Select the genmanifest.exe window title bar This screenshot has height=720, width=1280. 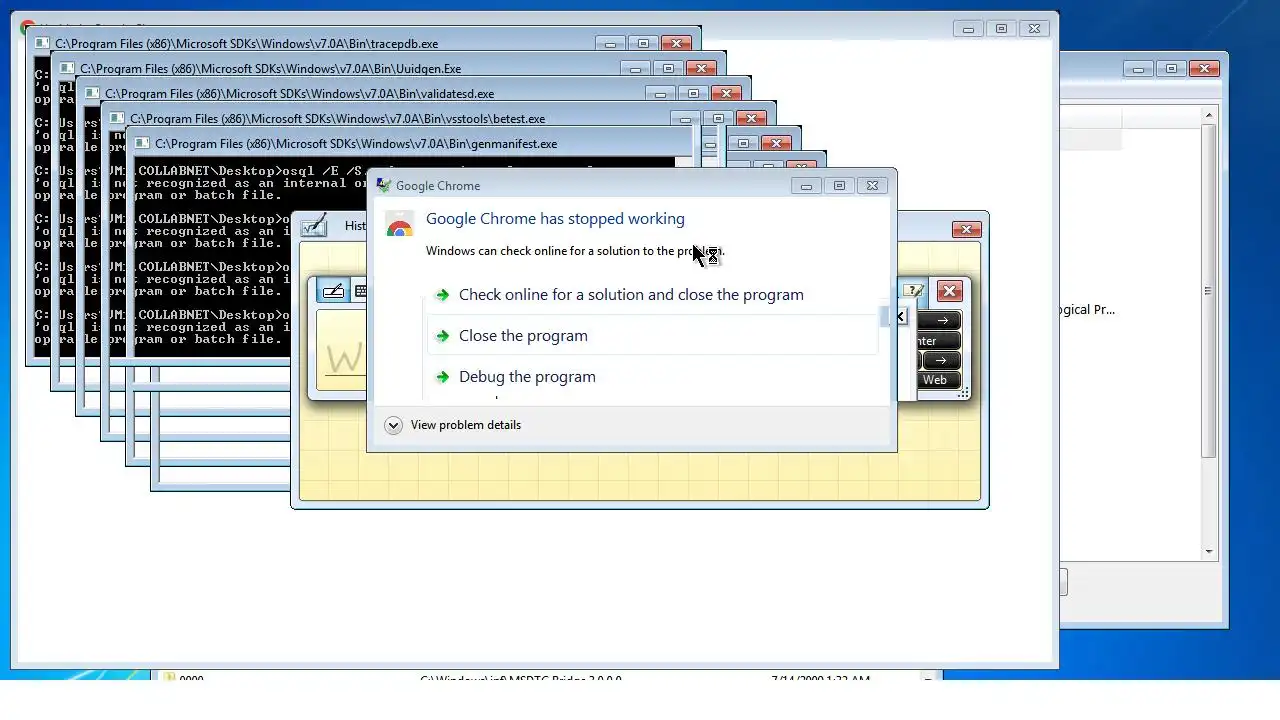click(x=415, y=144)
